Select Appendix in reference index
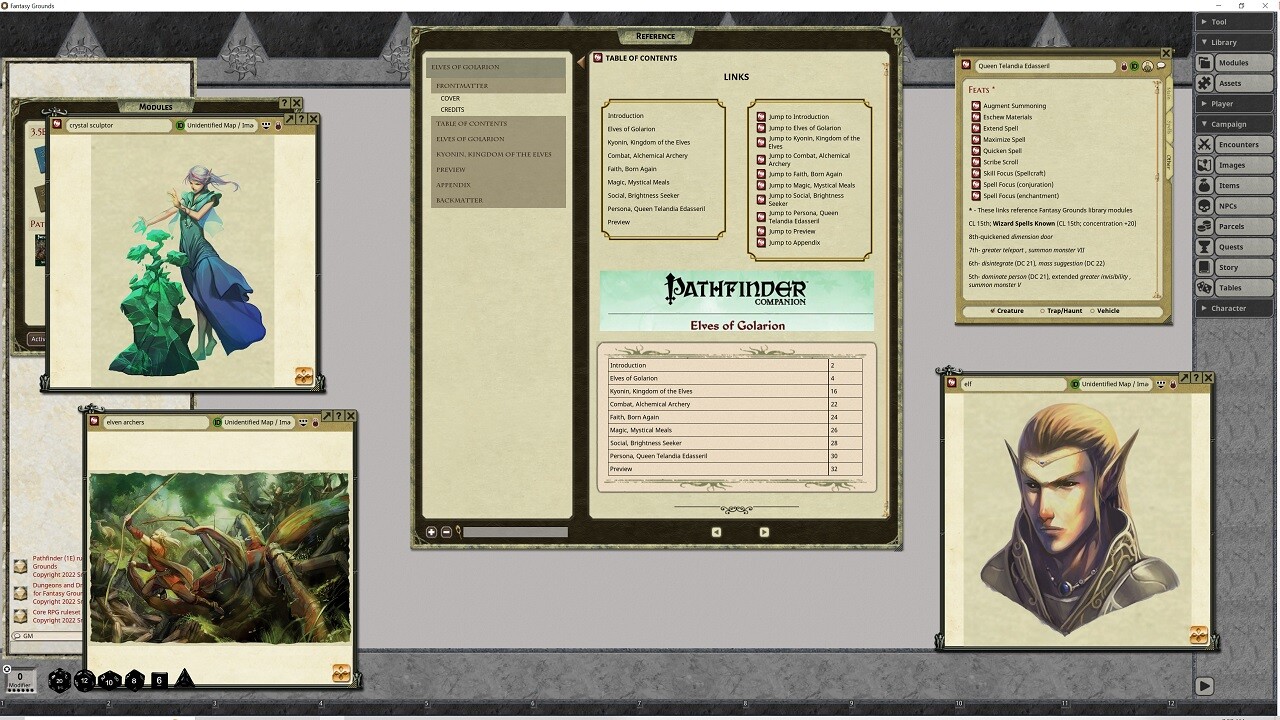 (453, 185)
